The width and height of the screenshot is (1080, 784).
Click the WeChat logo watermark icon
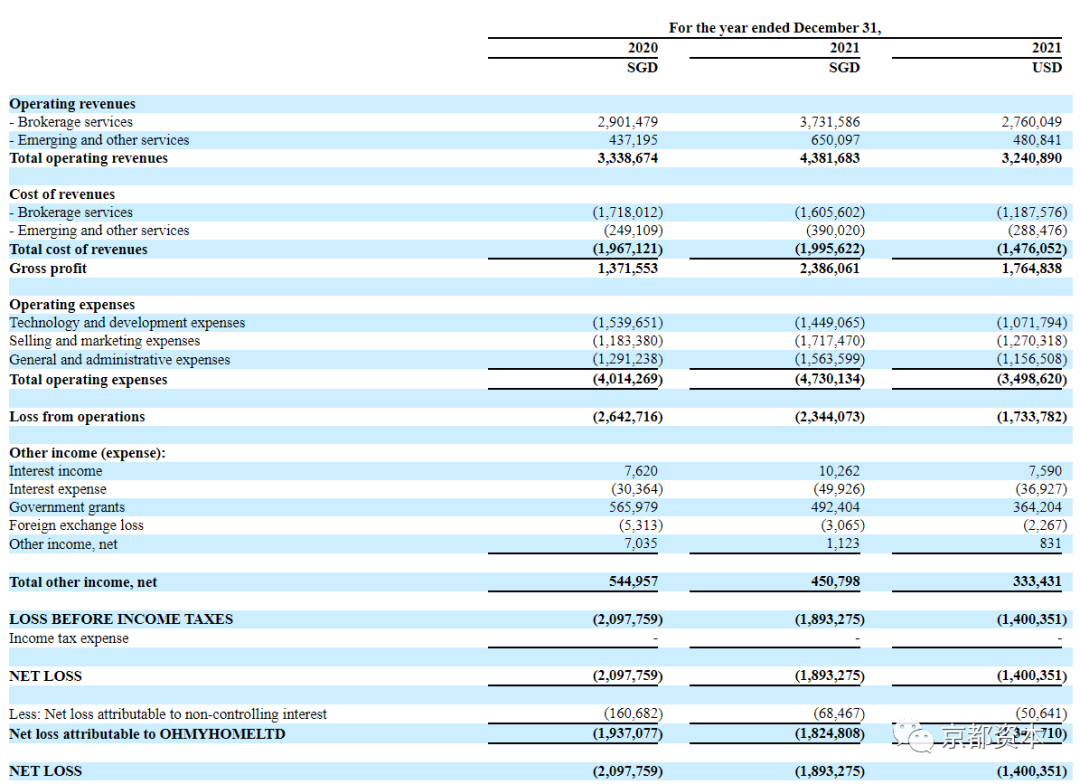click(914, 736)
